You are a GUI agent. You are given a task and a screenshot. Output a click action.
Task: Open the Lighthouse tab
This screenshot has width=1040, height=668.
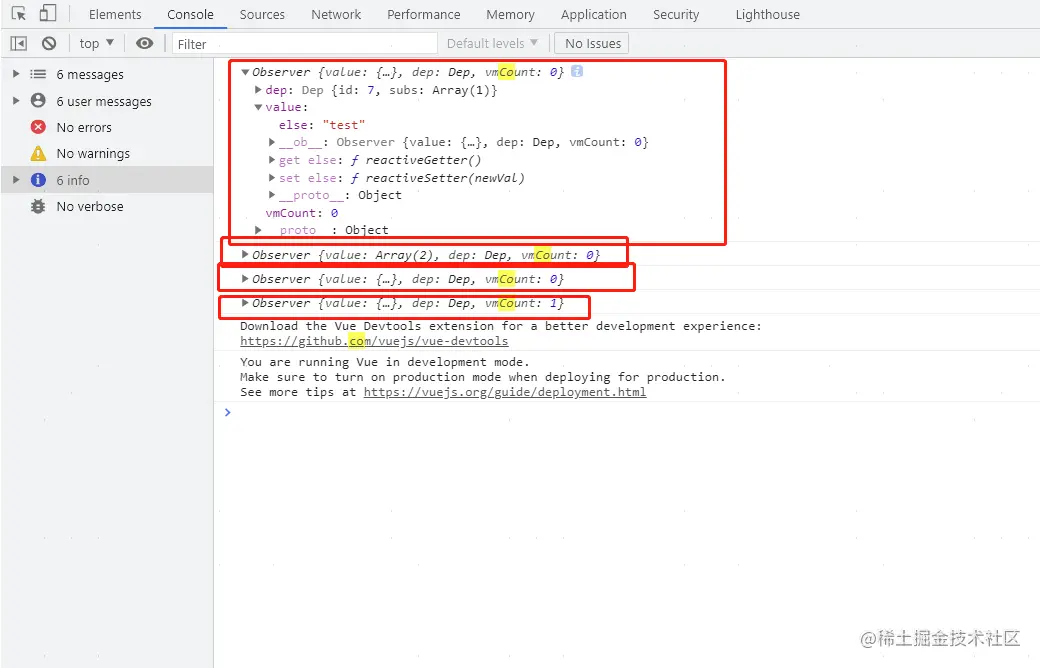point(767,15)
